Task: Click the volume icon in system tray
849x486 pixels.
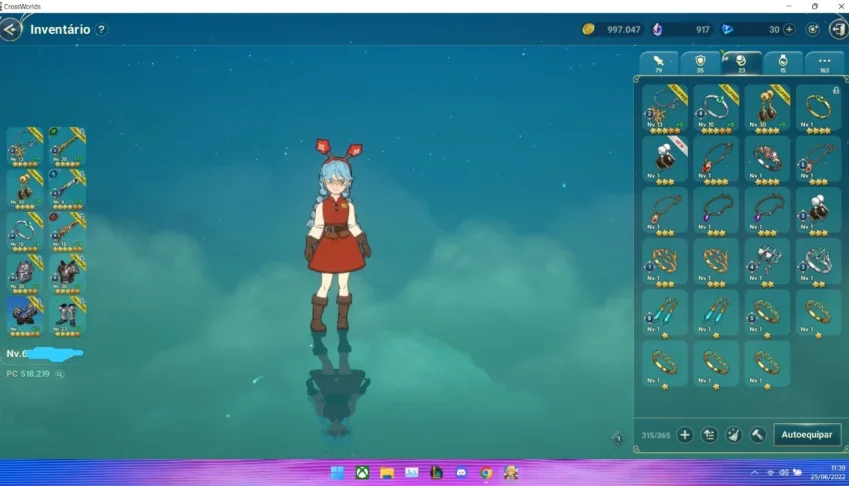Action: pyautogui.click(x=783, y=472)
